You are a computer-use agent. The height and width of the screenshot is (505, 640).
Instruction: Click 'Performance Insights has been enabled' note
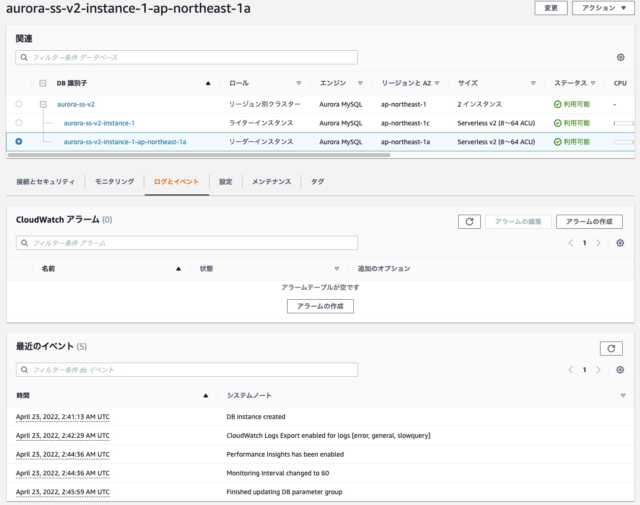coord(285,454)
